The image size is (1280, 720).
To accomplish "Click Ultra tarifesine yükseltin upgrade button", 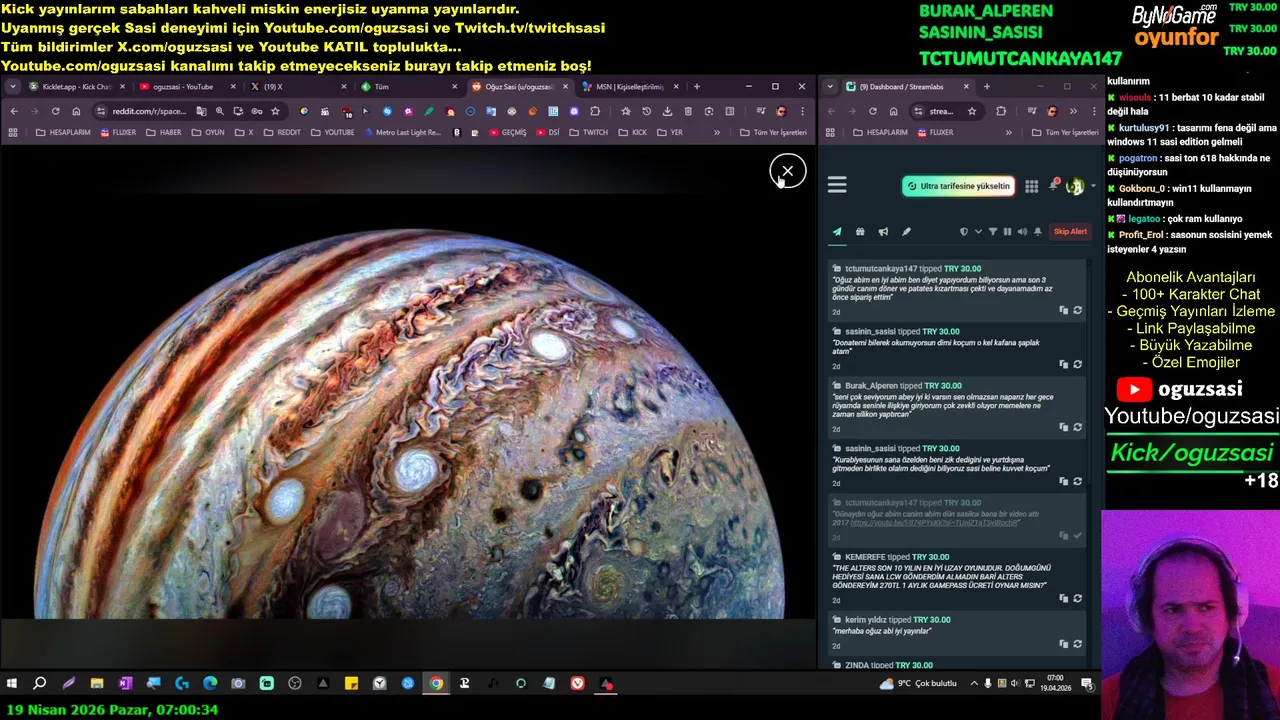I will coord(958,186).
